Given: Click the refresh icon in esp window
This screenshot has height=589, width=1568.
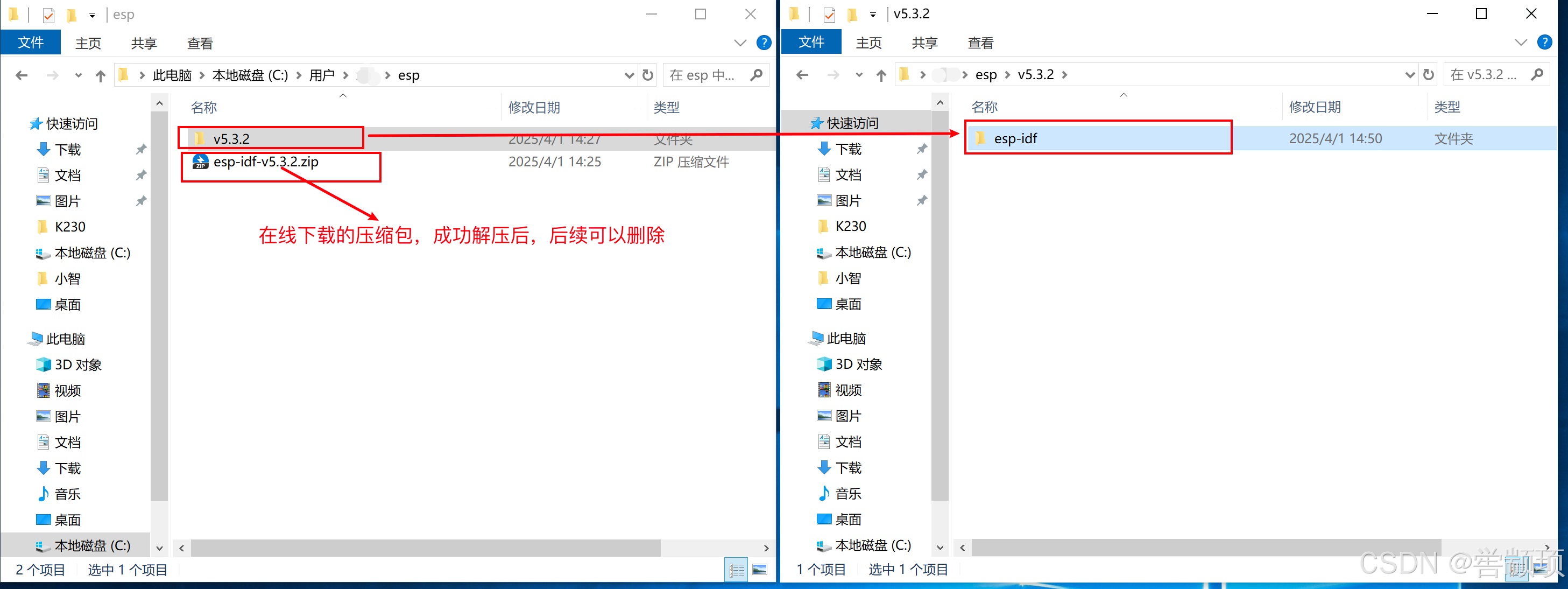Looking at the screenshot, I should (648, 75).
